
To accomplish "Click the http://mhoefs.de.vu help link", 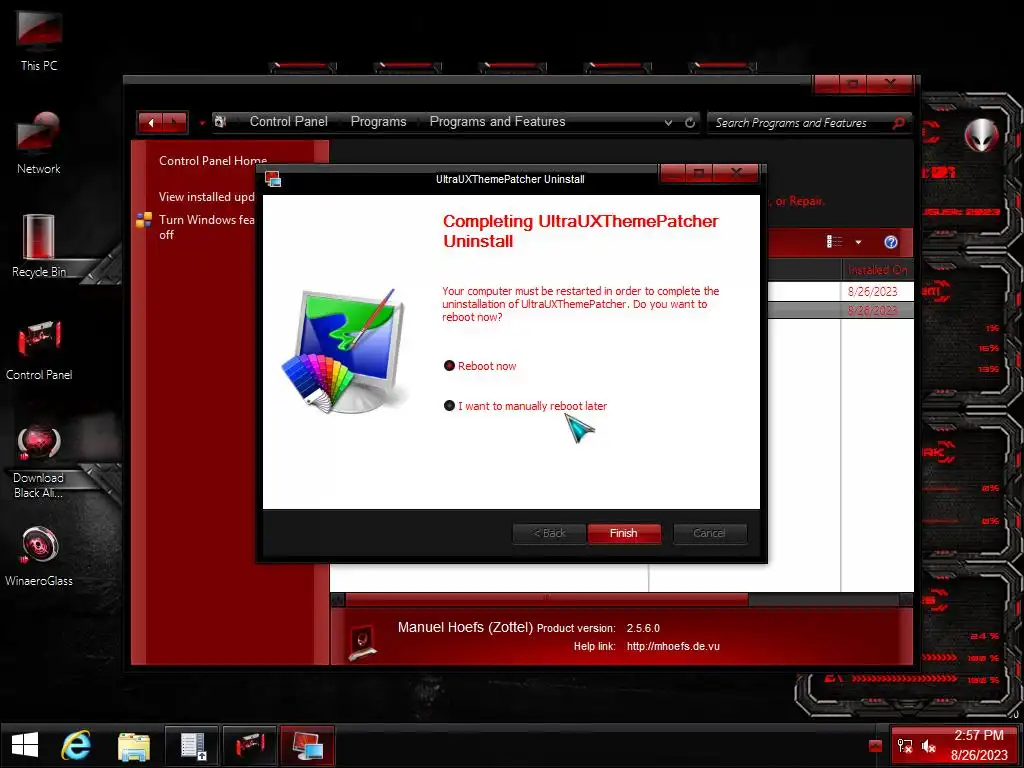I will coord(673,647).
